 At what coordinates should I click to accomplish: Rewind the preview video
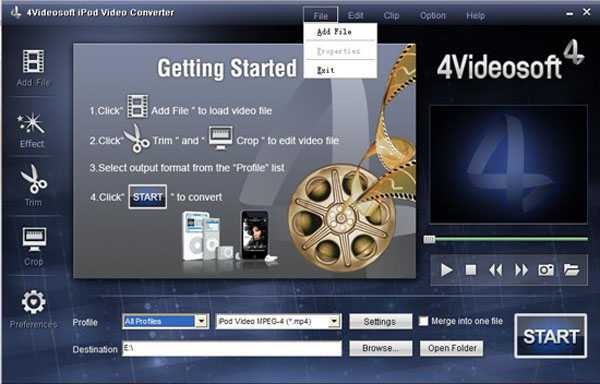click(496, 270)
